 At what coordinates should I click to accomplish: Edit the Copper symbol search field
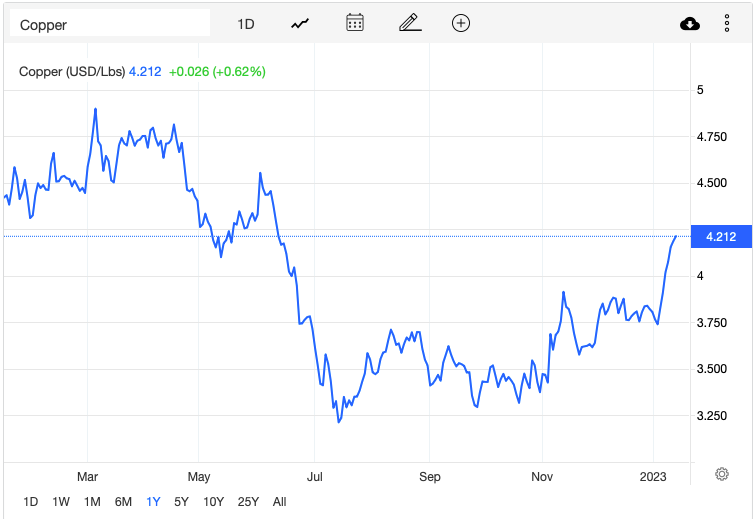(x=110, y=23)
